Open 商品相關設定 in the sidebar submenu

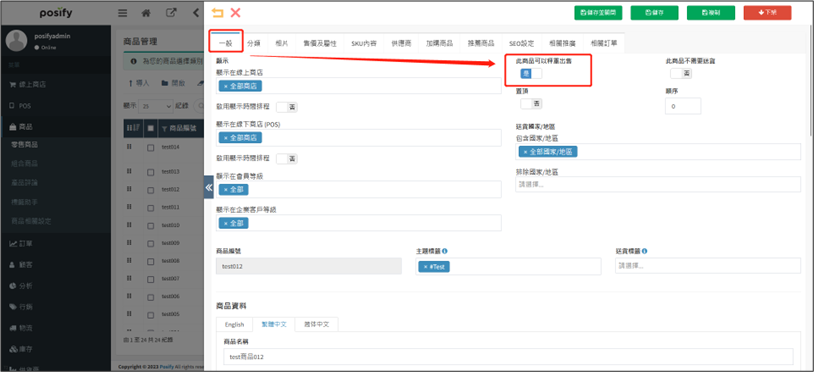31,221
